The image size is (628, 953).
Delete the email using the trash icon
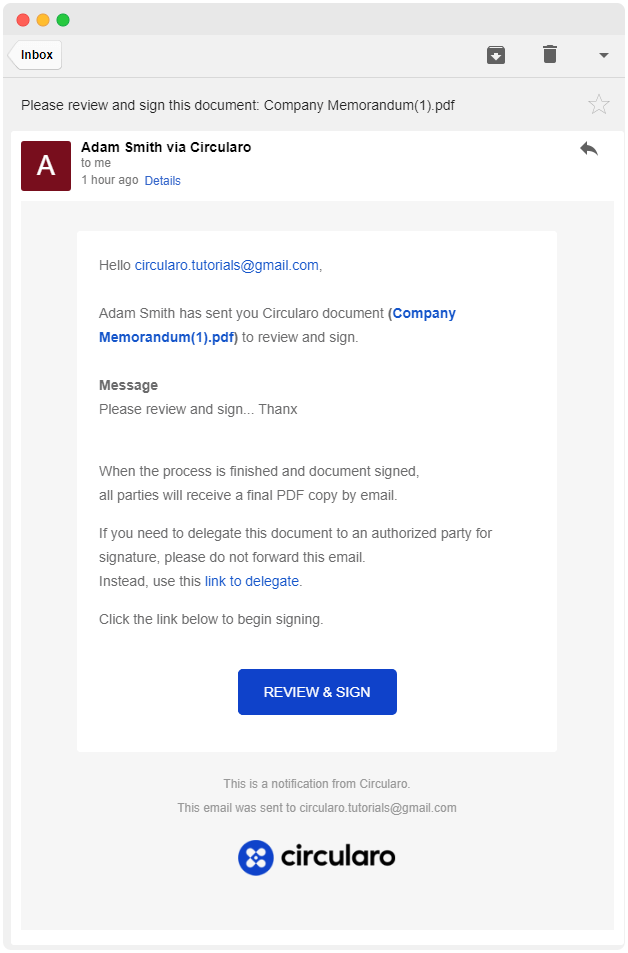click(550, 55)
